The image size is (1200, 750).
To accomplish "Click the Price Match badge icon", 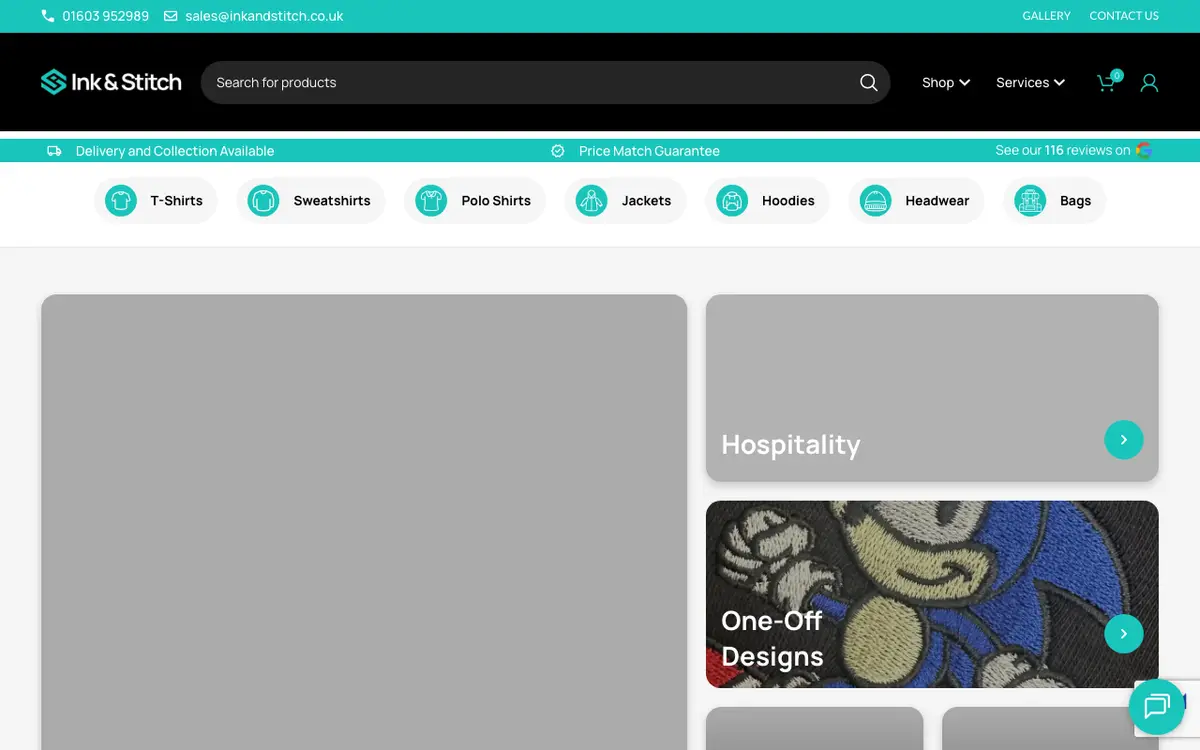I will [x=558, y=151].
